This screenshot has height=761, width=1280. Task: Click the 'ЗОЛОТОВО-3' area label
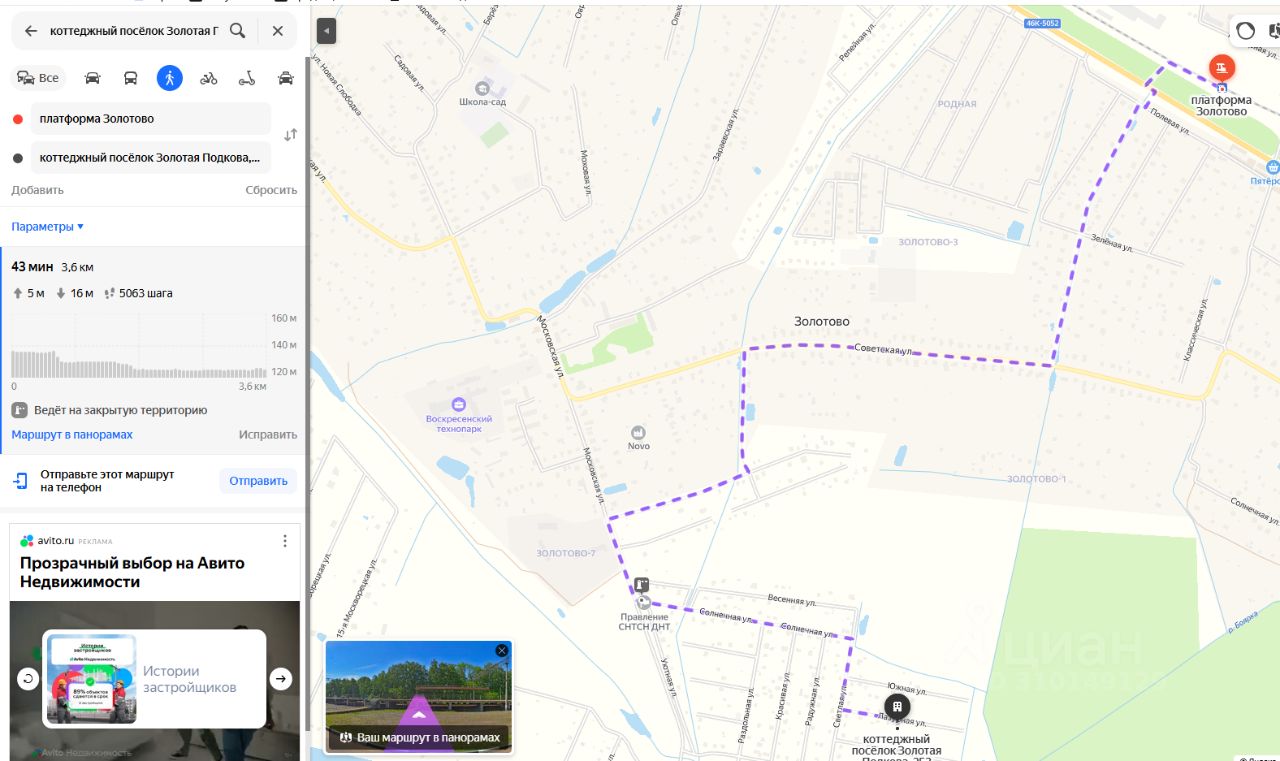tap(928, 242)
